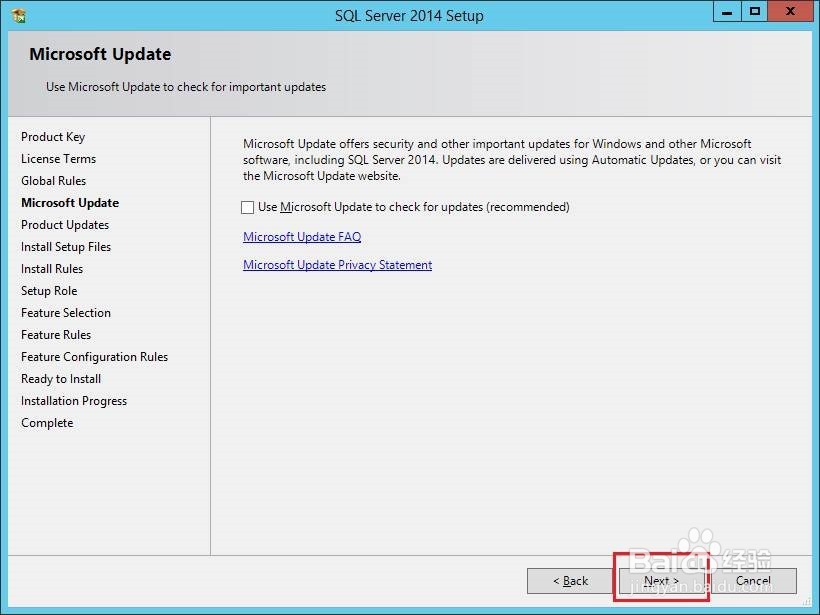Select Product Key step in sidebar
Screen dimensions: 820x615
53,137
